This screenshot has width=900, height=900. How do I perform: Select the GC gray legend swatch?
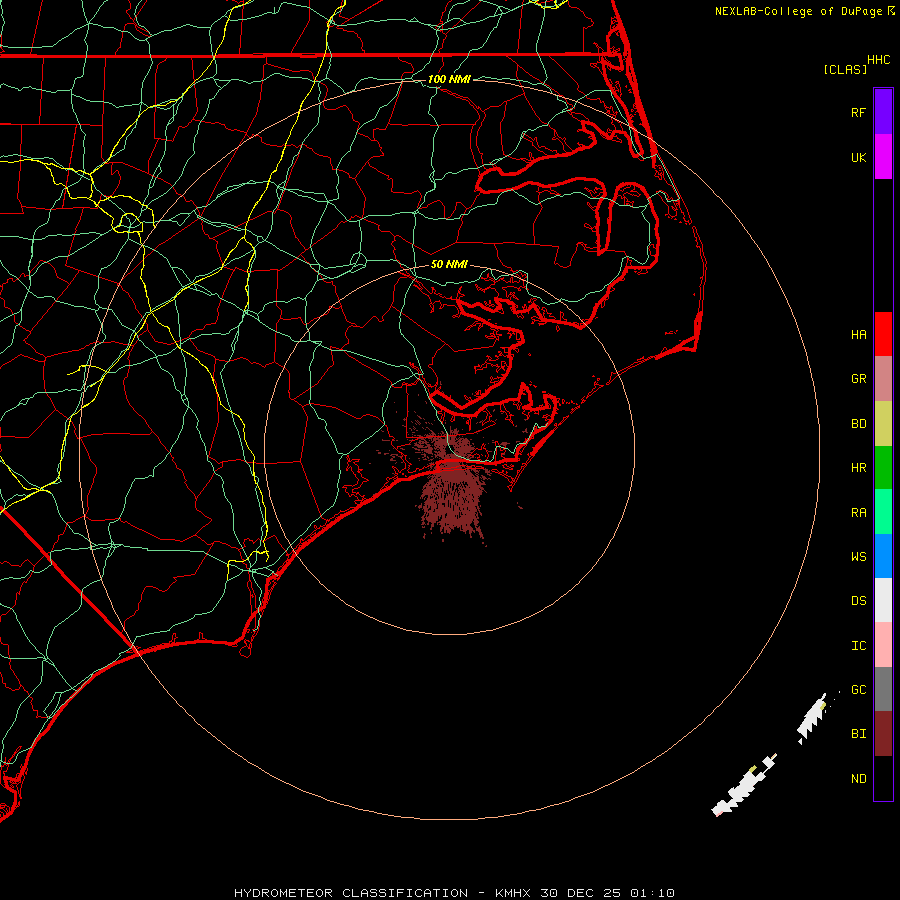point(883,689)
